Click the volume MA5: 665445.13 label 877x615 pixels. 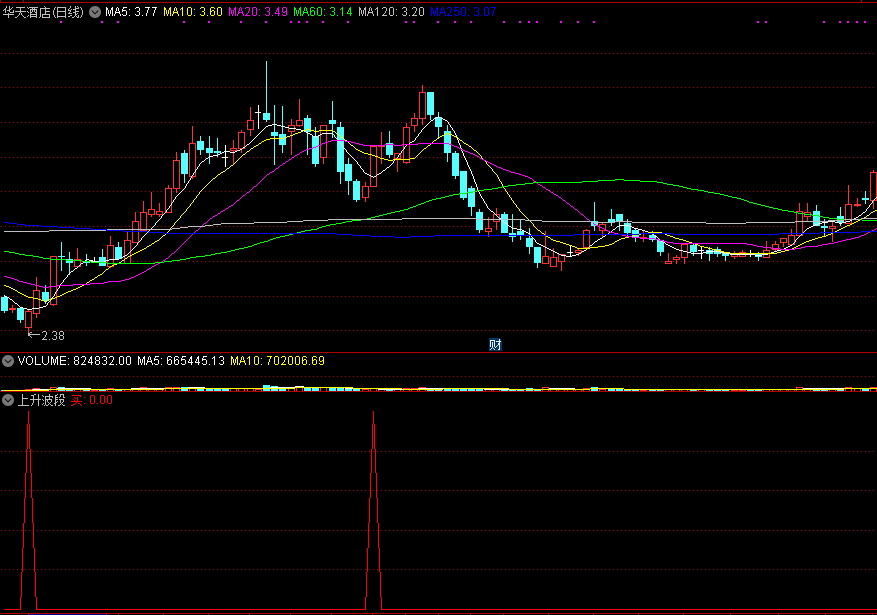[181, 361]
